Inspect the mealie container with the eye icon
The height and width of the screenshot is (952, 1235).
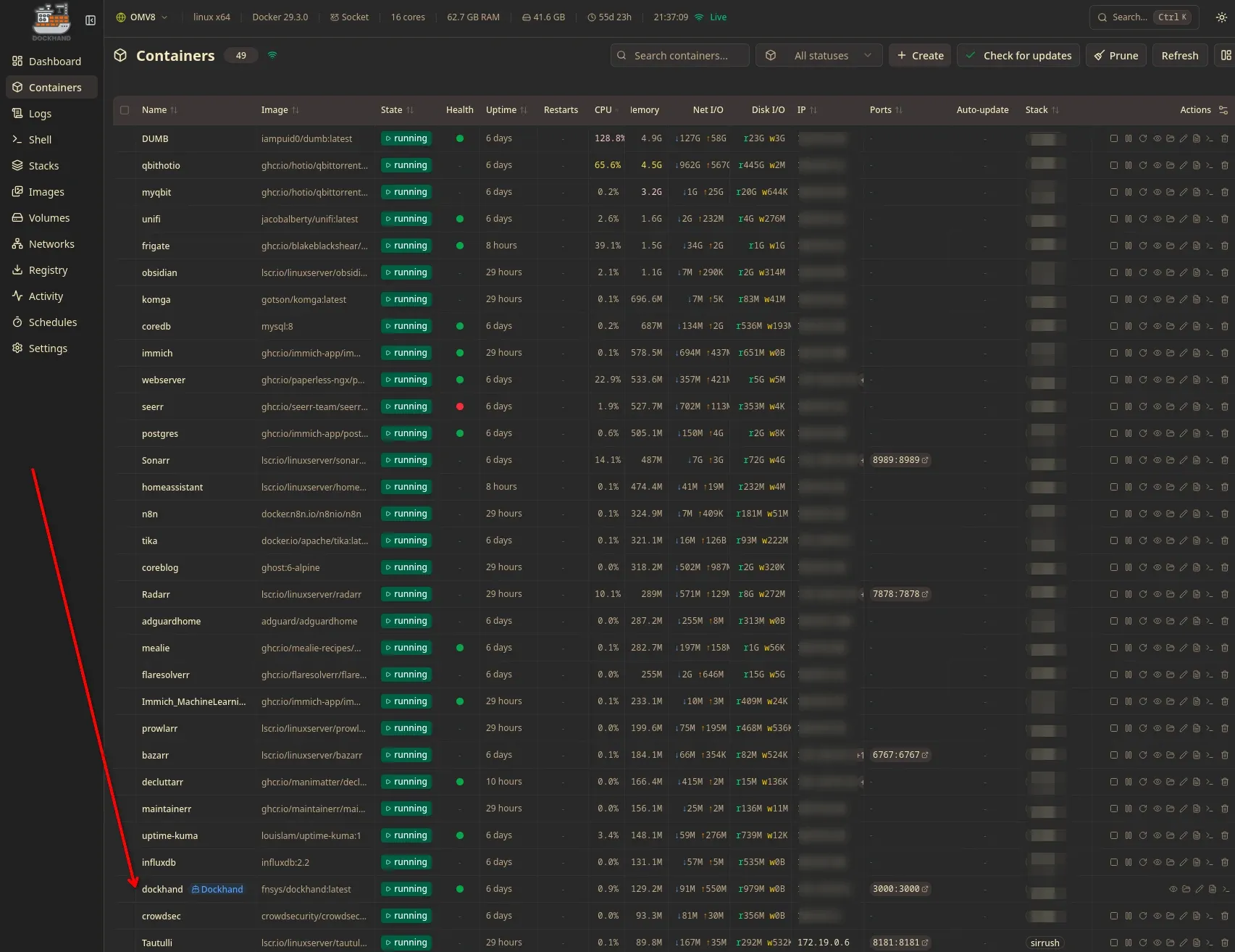click(1157, 648)
